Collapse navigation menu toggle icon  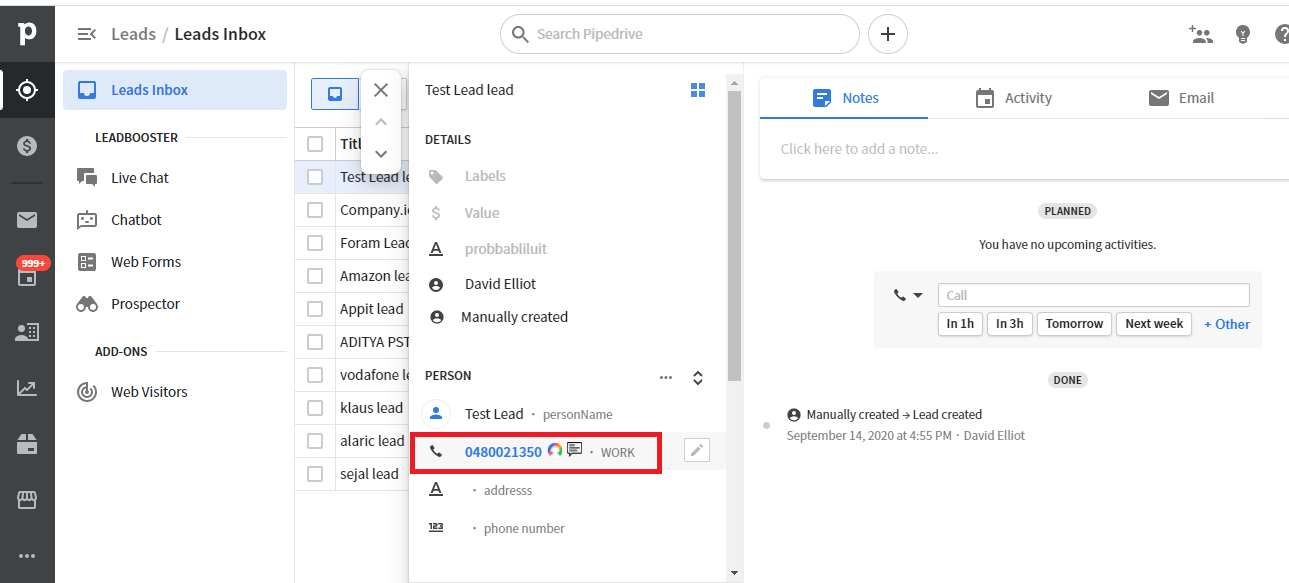click(87, 34)
